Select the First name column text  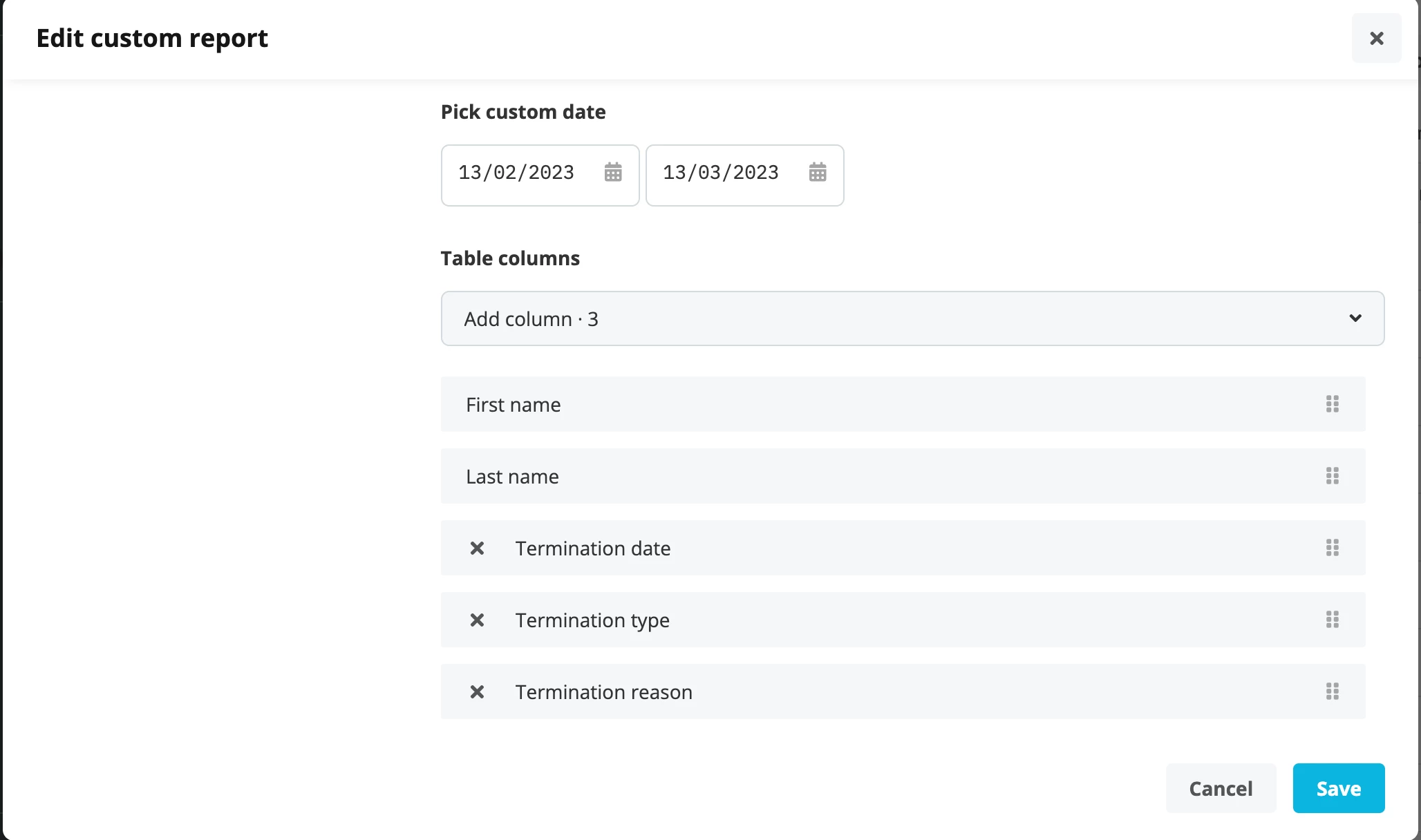point(514,405)
